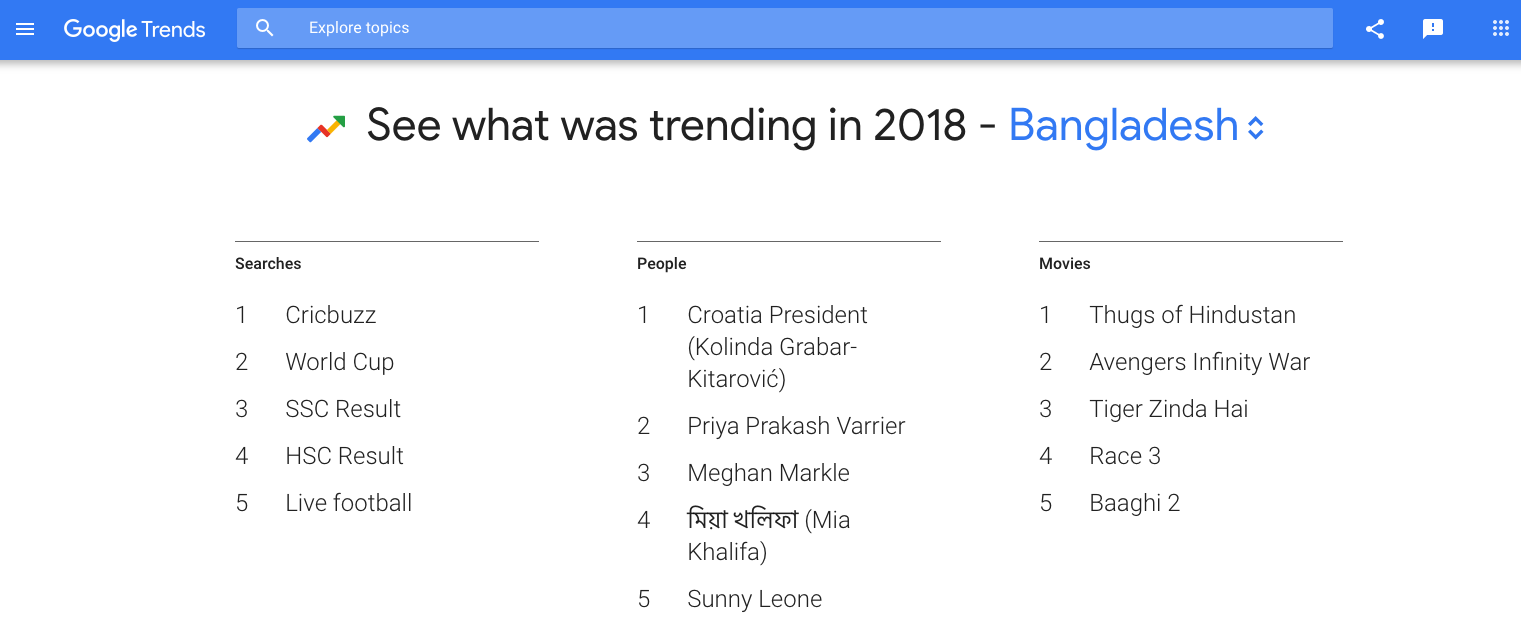Open the SSC Result entry
The width and height of the screenshot is (1521, 630).
click(x=342, y=409)
